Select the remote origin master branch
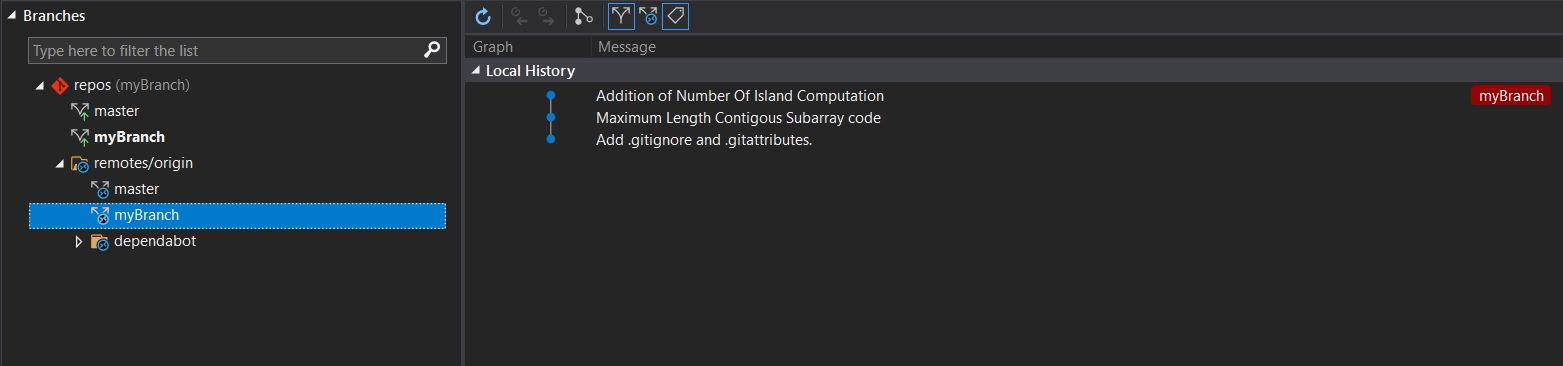1563x366 pixels. pos(136,189)
